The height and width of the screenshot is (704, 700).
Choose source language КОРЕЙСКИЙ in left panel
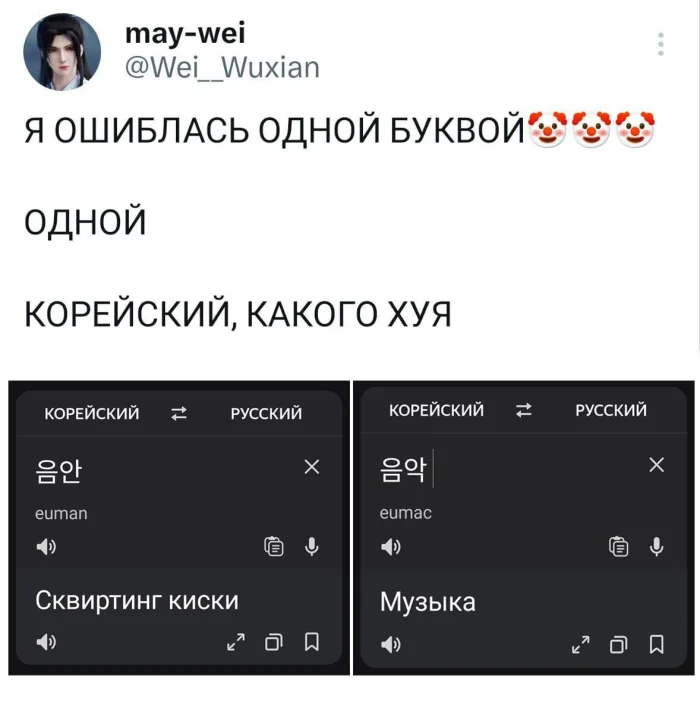(92, 413)
